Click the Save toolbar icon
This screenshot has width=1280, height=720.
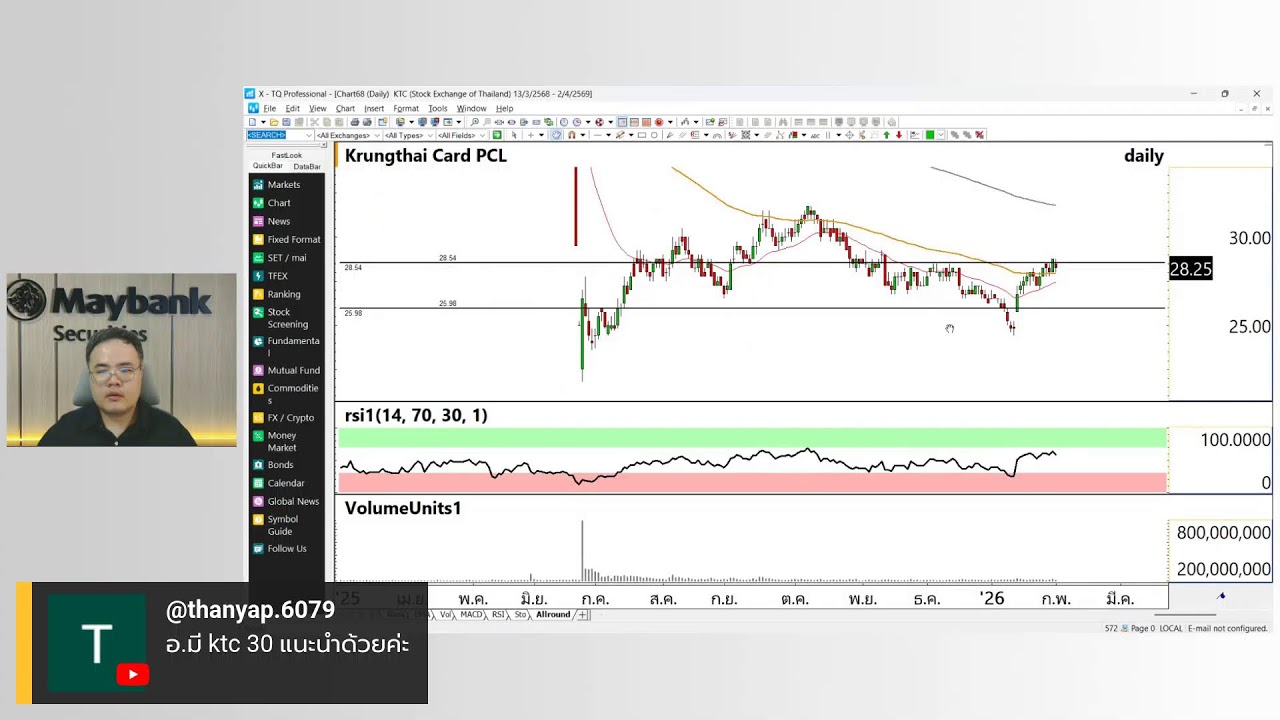pos(286,122)
